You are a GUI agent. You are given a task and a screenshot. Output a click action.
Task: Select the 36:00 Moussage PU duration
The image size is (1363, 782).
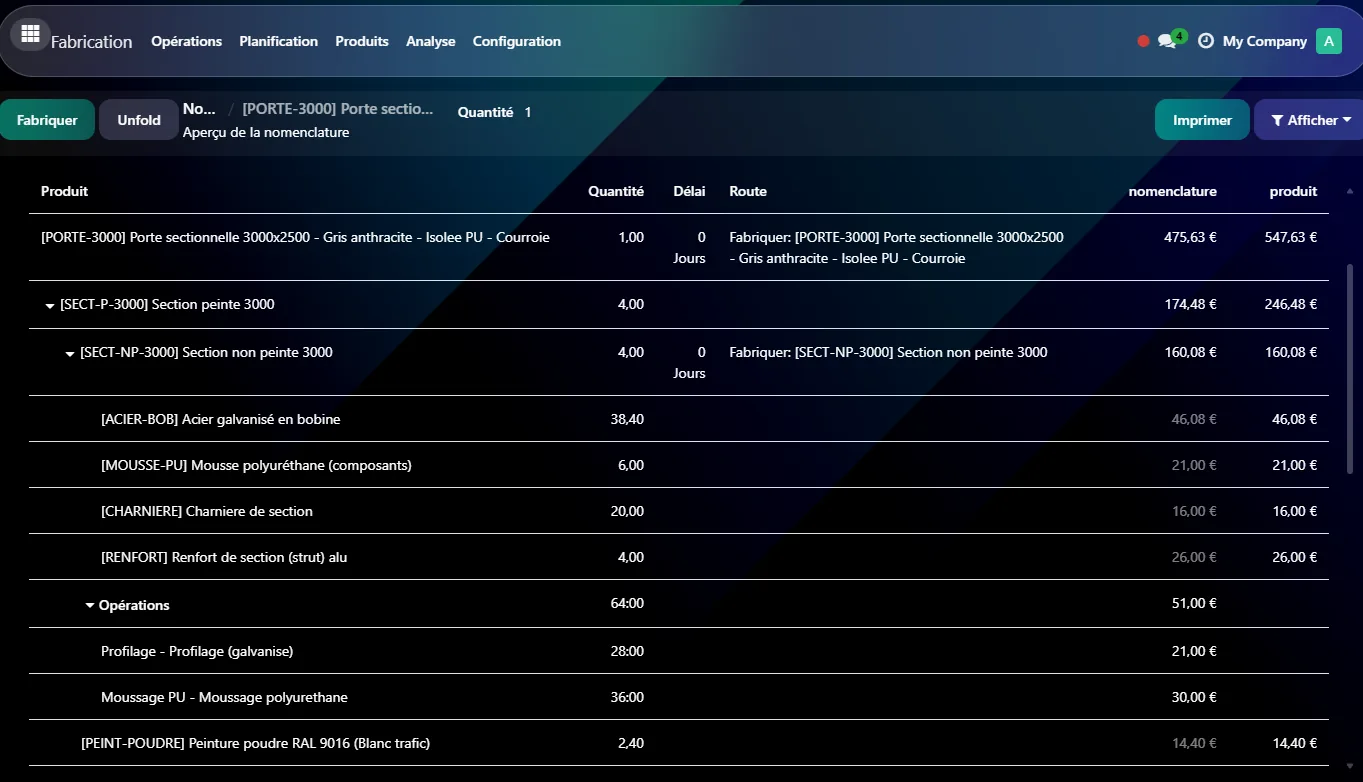point(627,697)
